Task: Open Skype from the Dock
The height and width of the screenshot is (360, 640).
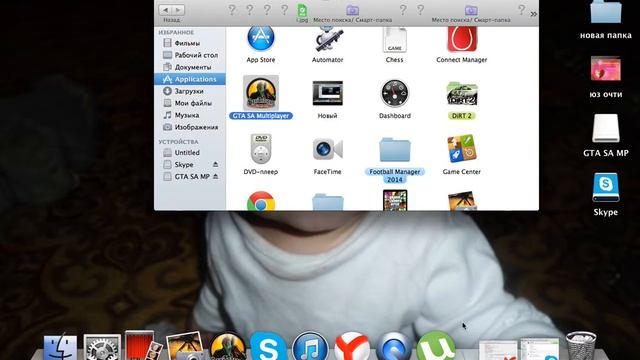Action: [268, 346]
